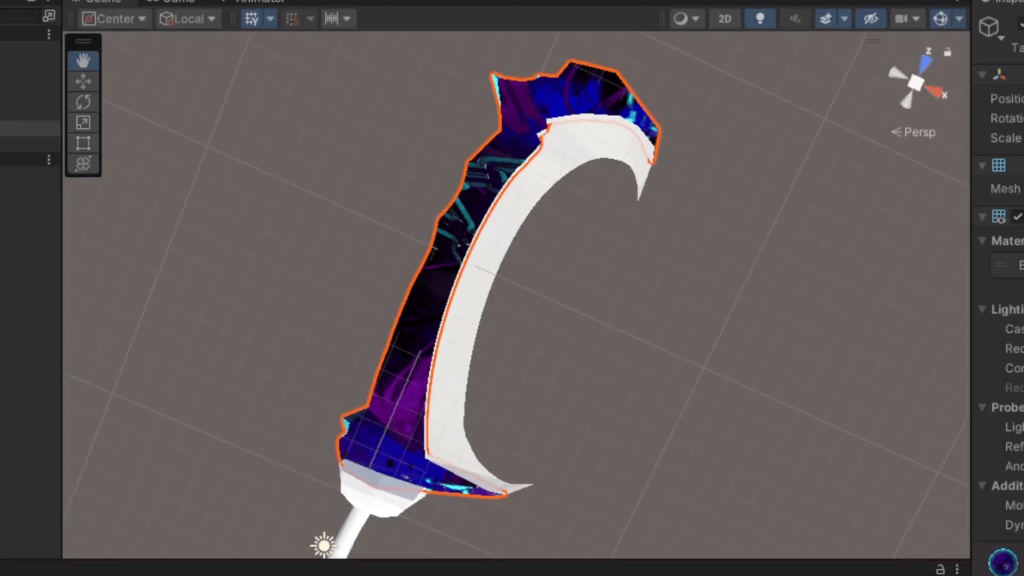Collapse the Probes section

[x=982, y=408]
